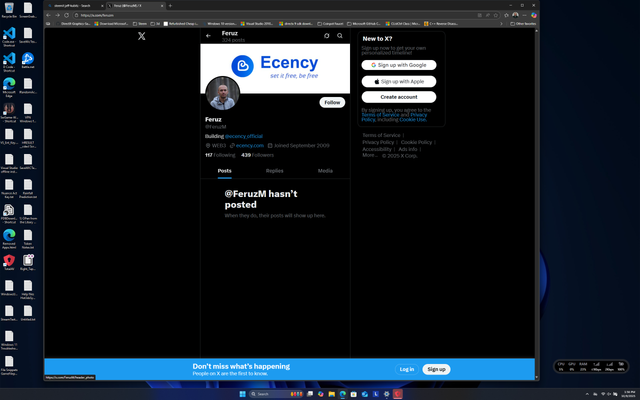640x400 pixels.
Task: Open the Edge profile avatar
Action: coord(516,15)
